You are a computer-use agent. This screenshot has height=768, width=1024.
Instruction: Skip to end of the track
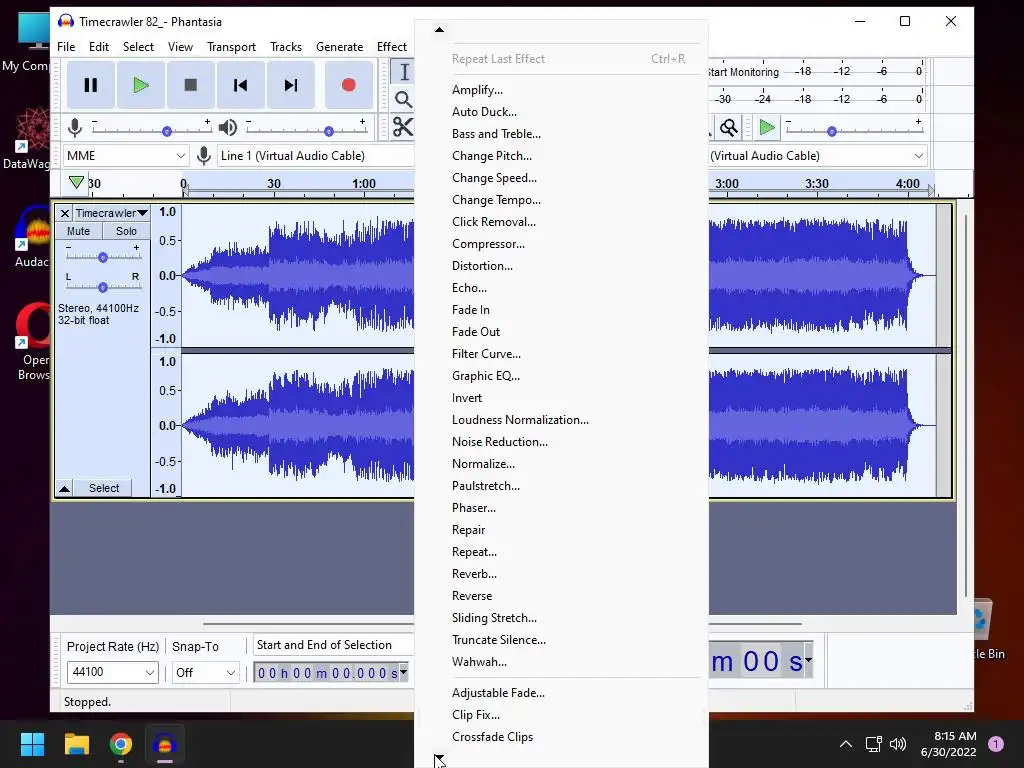pos(291,85)
